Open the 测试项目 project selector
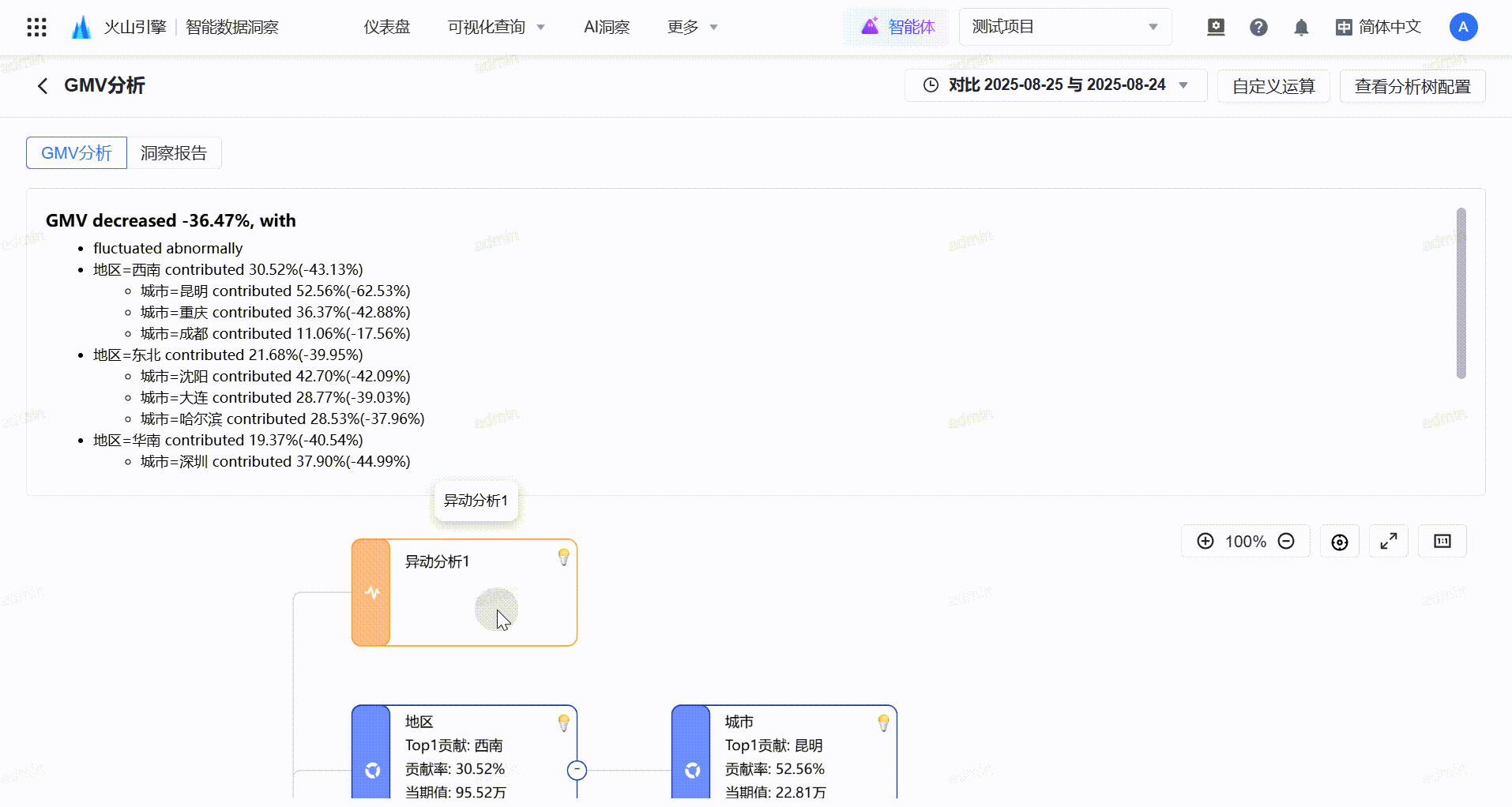This screenshot has width=1512, height=807. (x=1065, y=27)
